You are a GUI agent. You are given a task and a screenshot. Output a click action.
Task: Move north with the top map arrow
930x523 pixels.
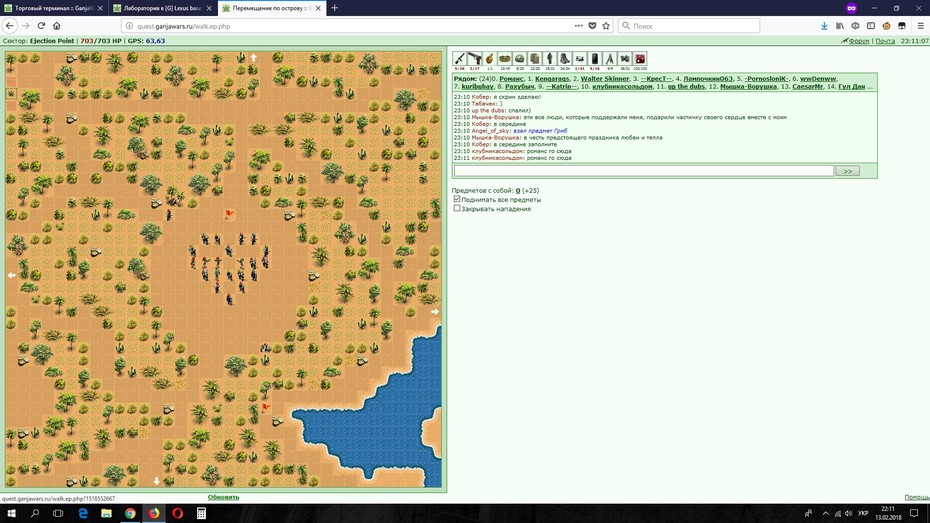(x=253, y=58)
